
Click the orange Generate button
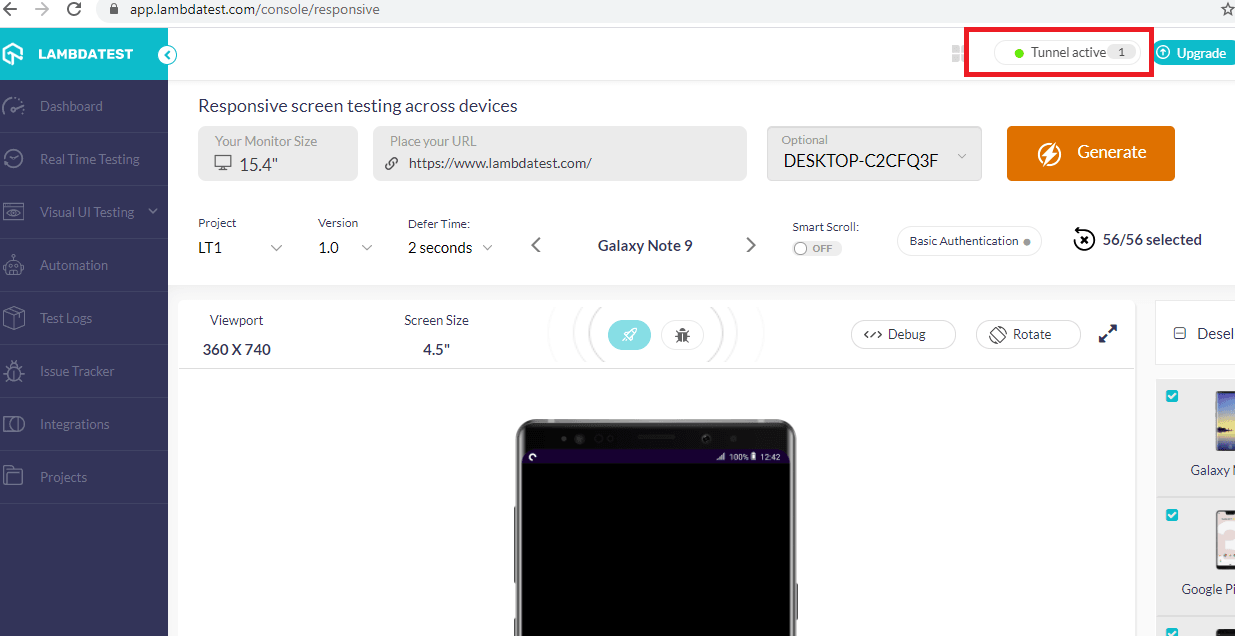tap(1090, 153)
